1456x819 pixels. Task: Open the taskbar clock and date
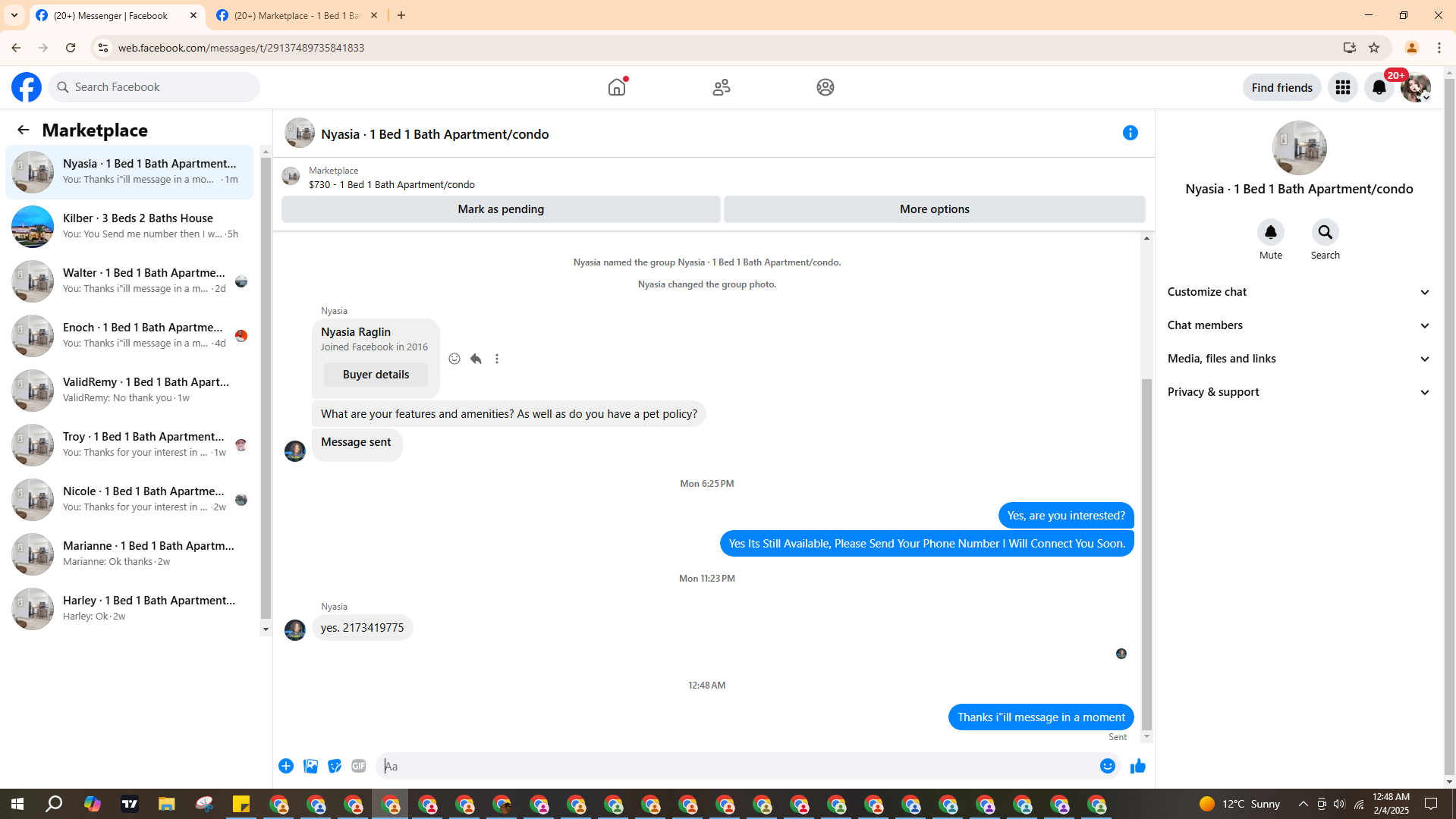tap(1391, 804)
